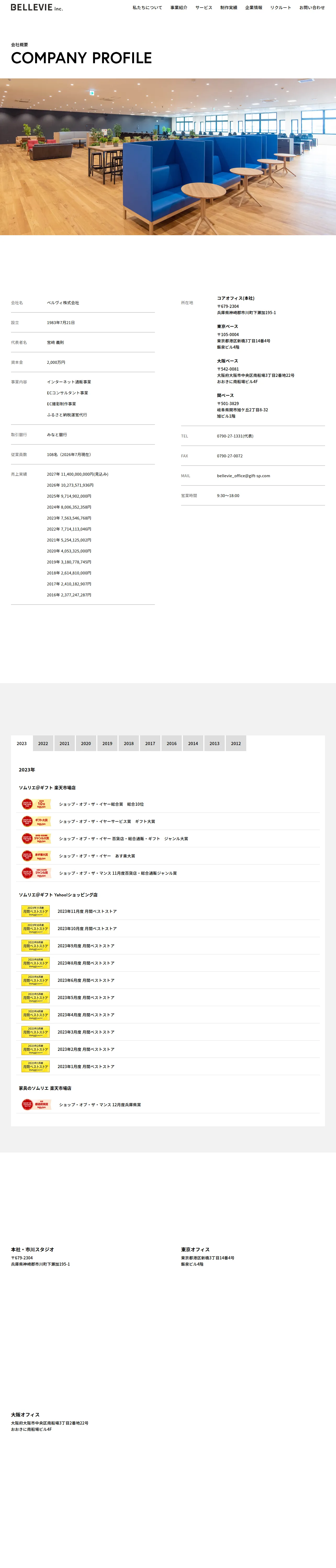Select 企業情報 in the header menu
The image size is (336, 1568).
click(x=254, y=8)
